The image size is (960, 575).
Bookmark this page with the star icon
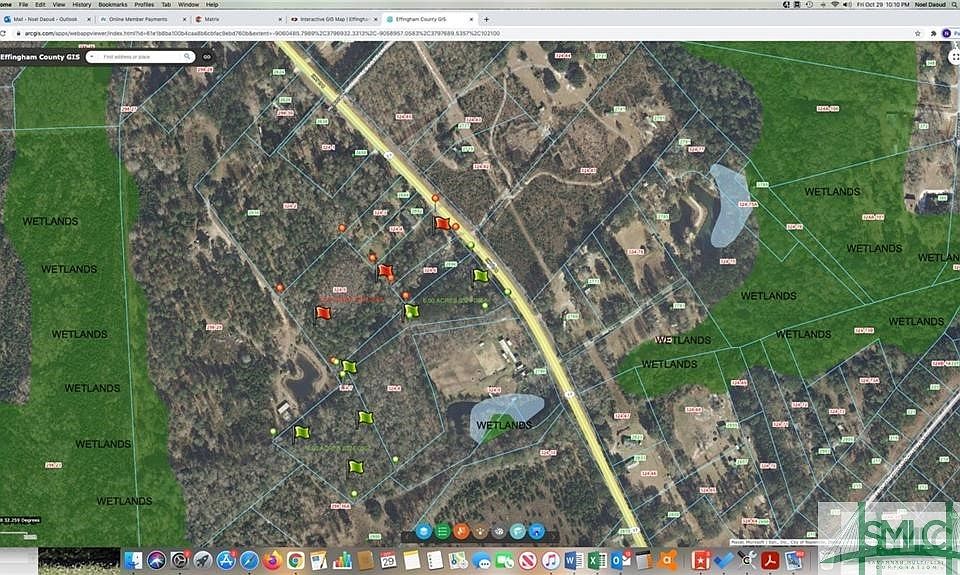(918, 33)
